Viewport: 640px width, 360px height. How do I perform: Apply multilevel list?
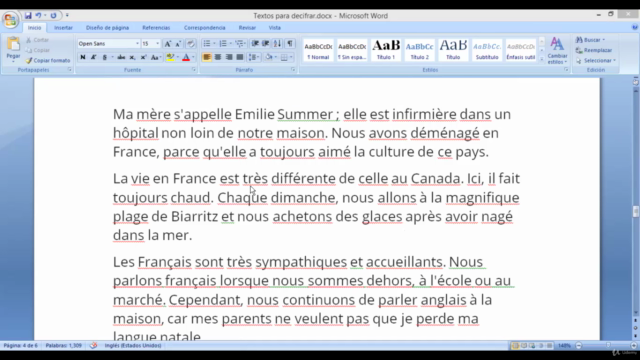click(240, 44)
